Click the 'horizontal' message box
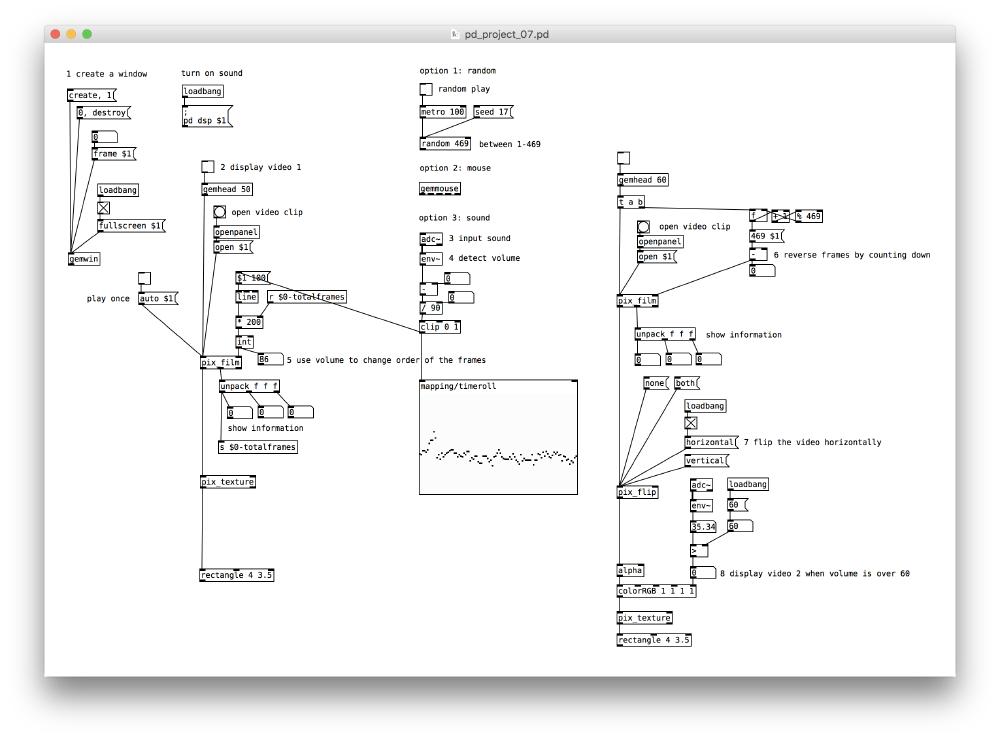Viewport: 1000px width, 740px height. click(710, 442)
